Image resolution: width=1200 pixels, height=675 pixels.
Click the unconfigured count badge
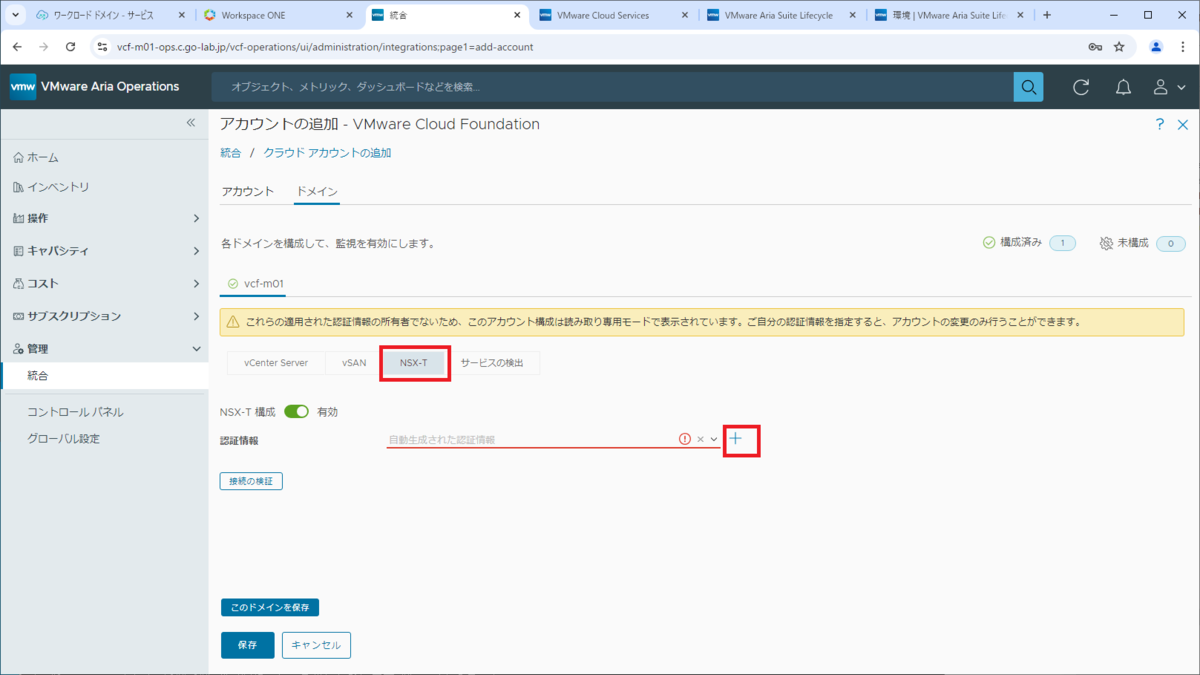(x=1170, y=243)
